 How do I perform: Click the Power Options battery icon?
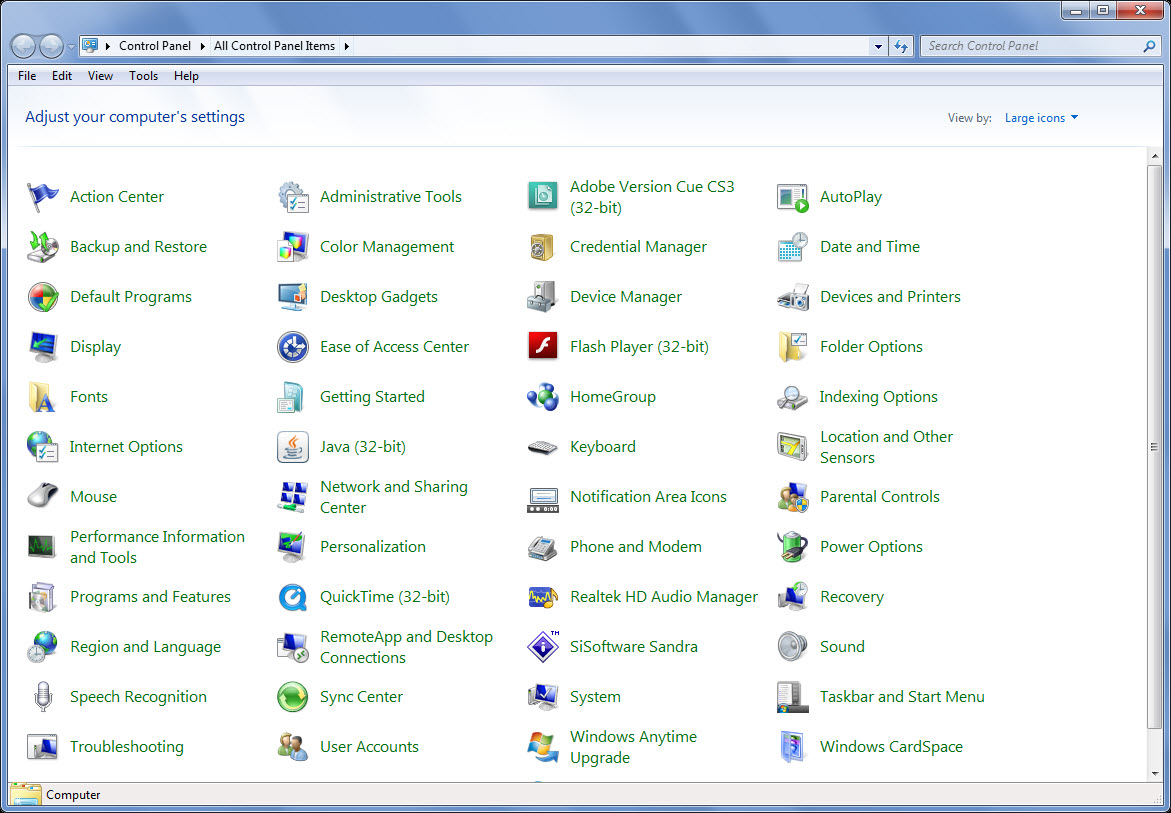[x=792, y=547]
